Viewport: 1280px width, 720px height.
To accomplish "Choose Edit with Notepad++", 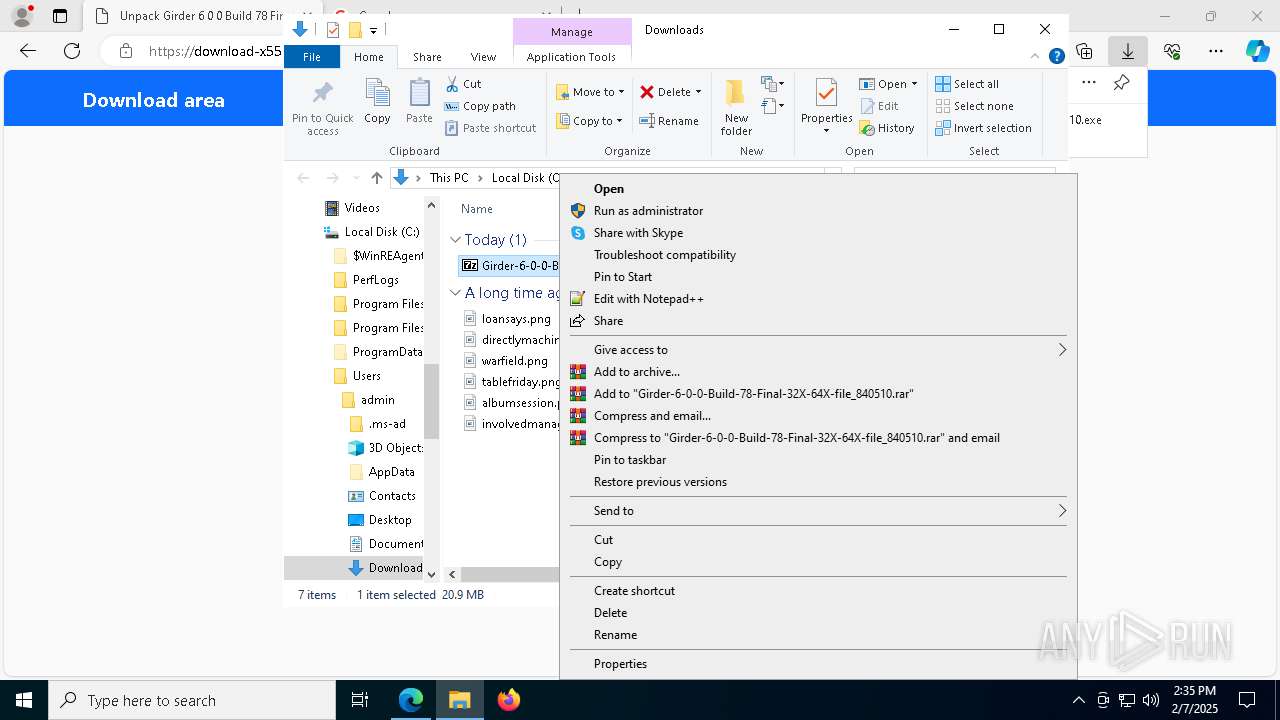I will point(818,299).
